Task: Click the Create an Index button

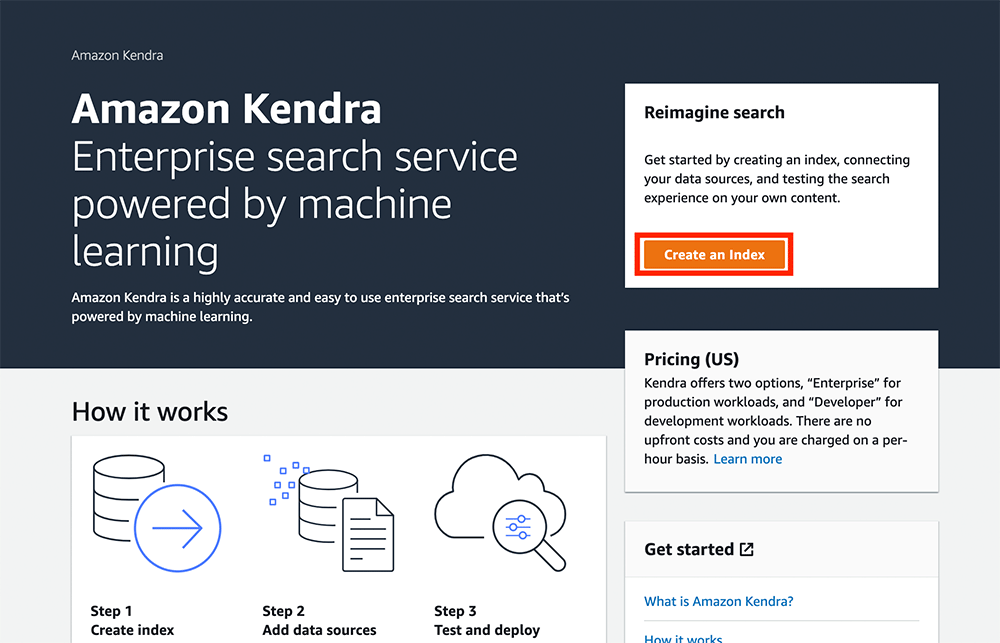Action: pyautogui.click(x=713, y=255)
